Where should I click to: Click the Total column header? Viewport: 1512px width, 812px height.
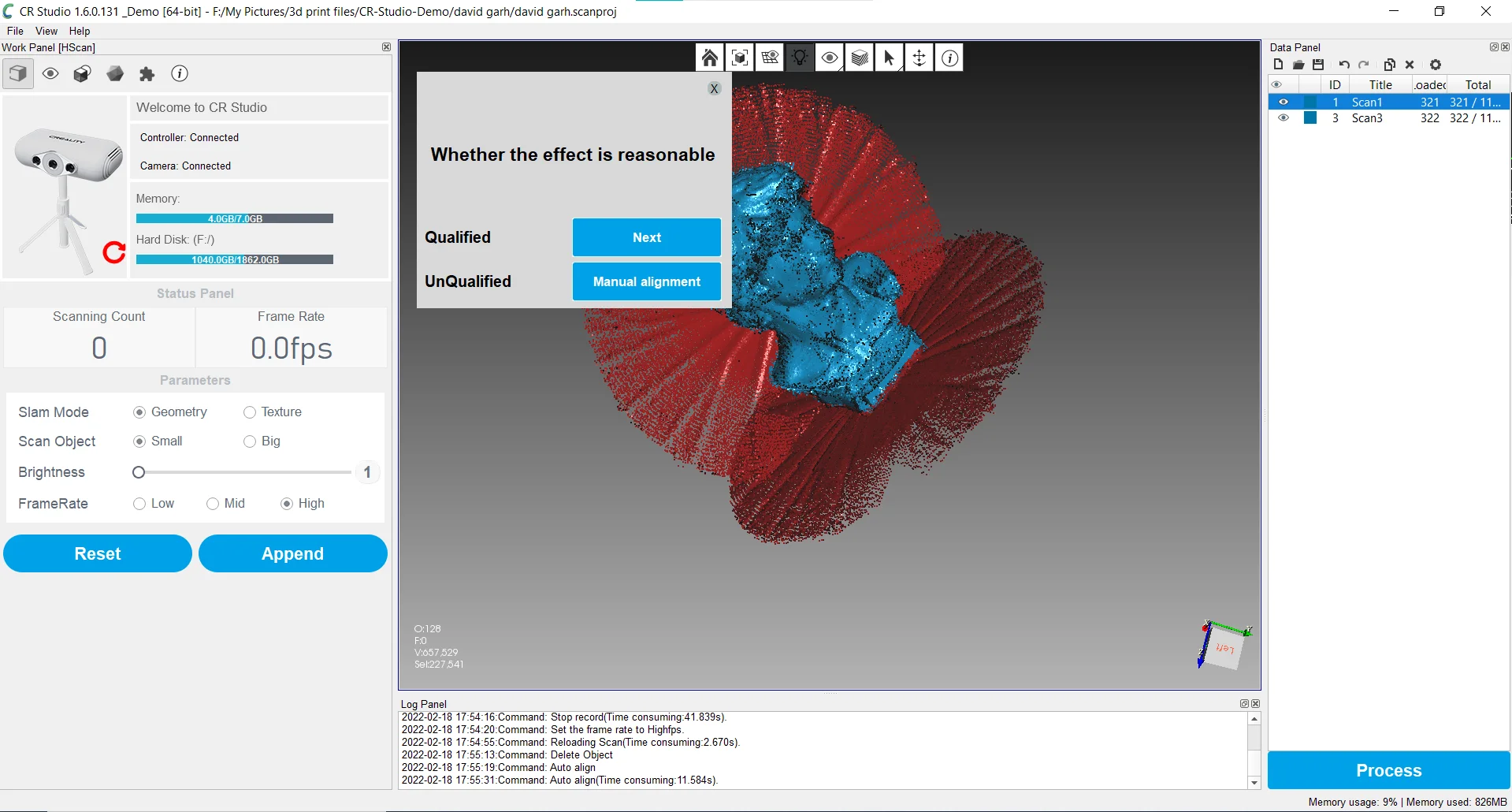coord(1478,85)
